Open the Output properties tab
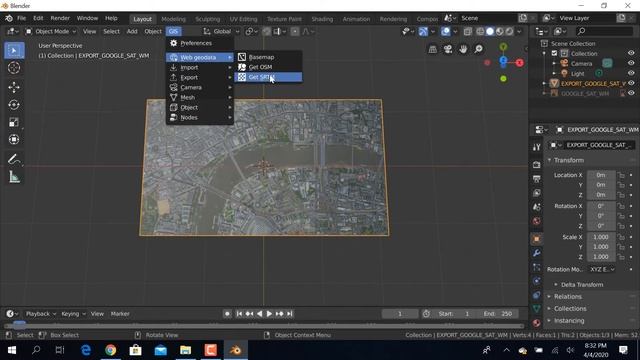Image resolution: width=640 pixels, height=360 pixels. click(x=536, y=179)
